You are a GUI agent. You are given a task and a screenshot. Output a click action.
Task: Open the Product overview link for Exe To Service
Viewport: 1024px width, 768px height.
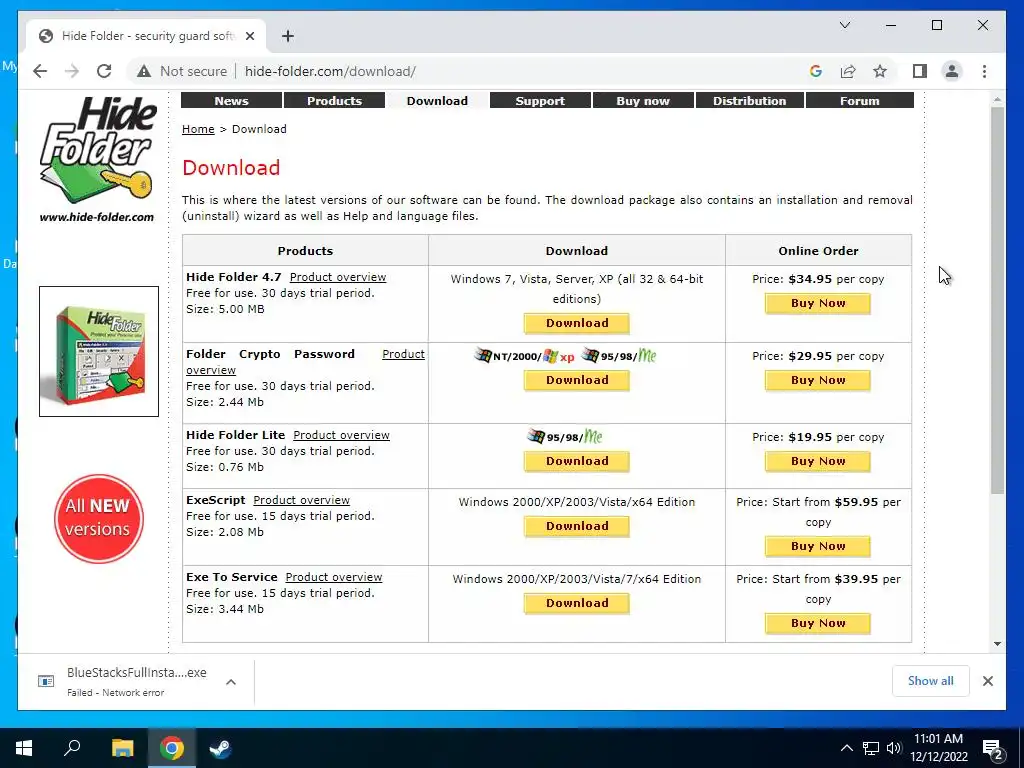334,577
